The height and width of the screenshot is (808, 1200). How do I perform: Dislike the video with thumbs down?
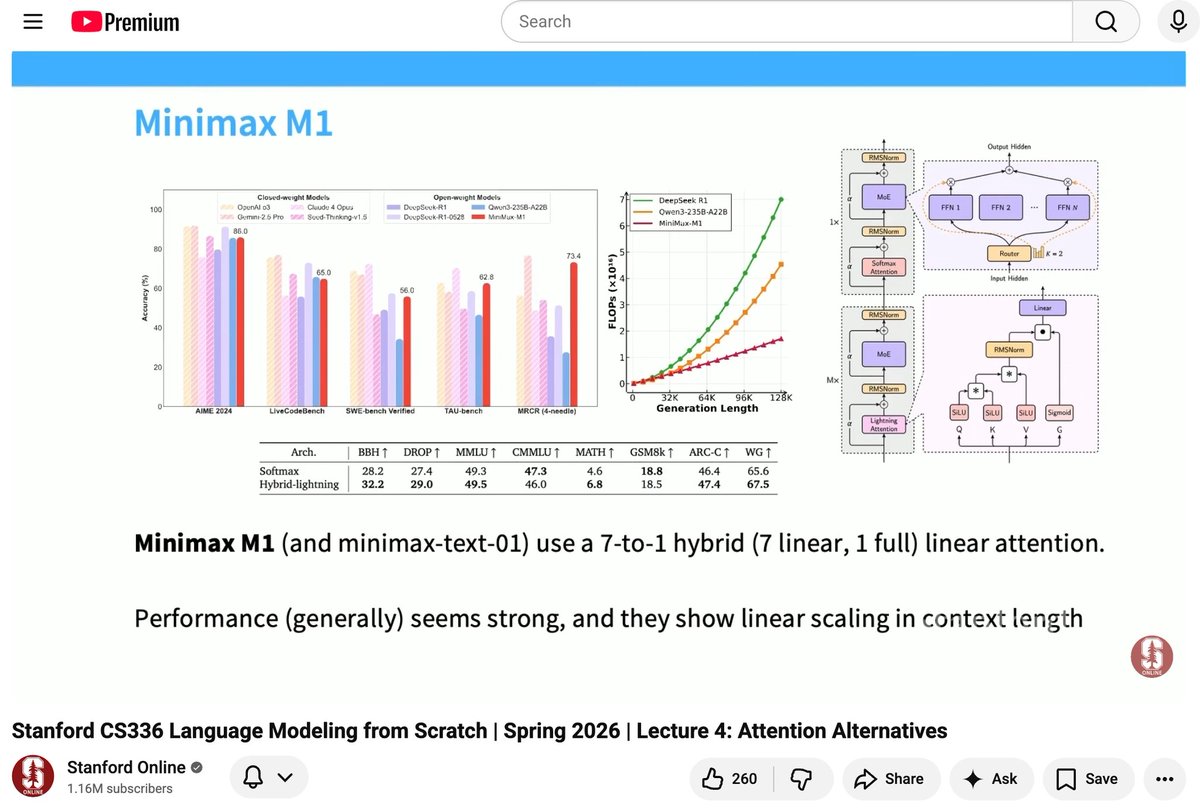(801, 779)
